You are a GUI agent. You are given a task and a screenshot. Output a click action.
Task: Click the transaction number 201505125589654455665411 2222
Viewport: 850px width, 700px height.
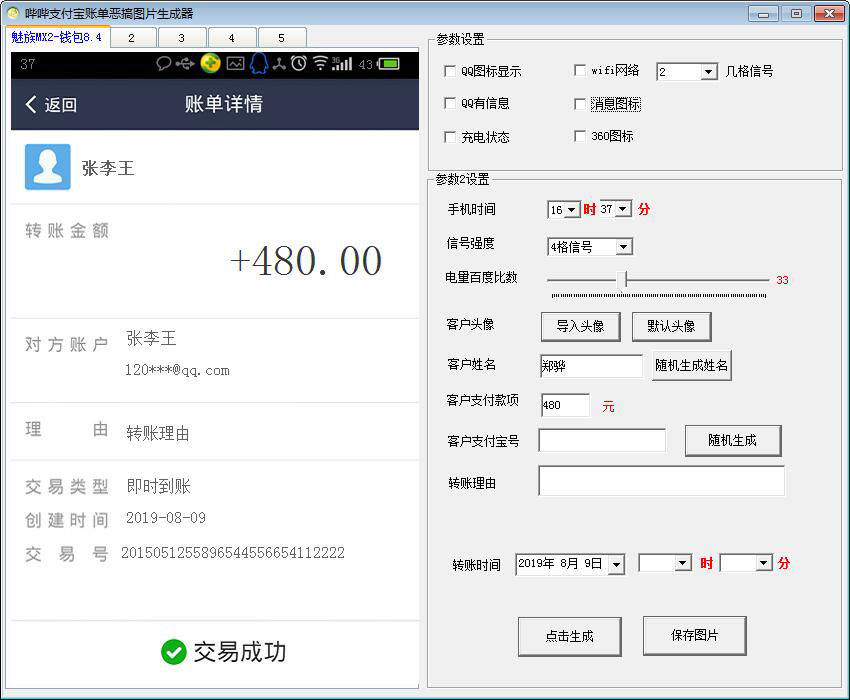(233, 553)
